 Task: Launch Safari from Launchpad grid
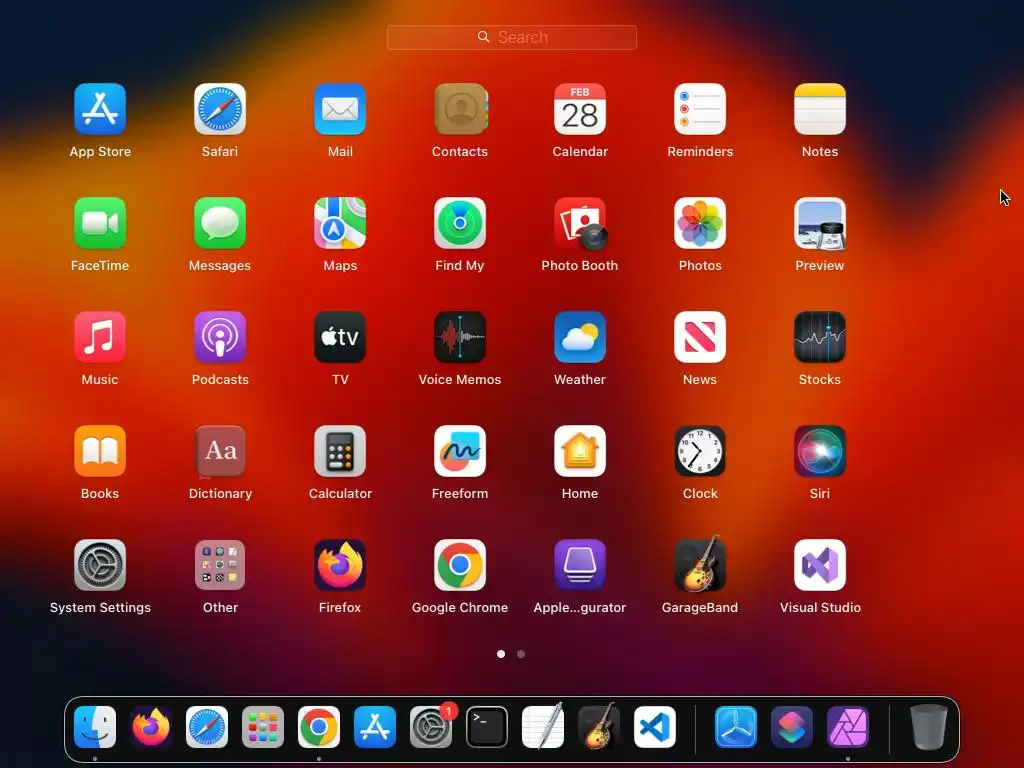click(220, 109)
